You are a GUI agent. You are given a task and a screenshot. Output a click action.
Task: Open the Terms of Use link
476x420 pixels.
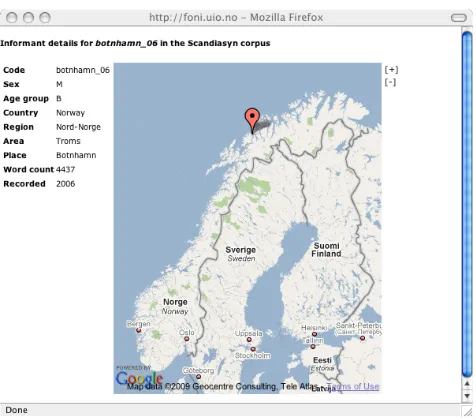(x=353, y=386)
